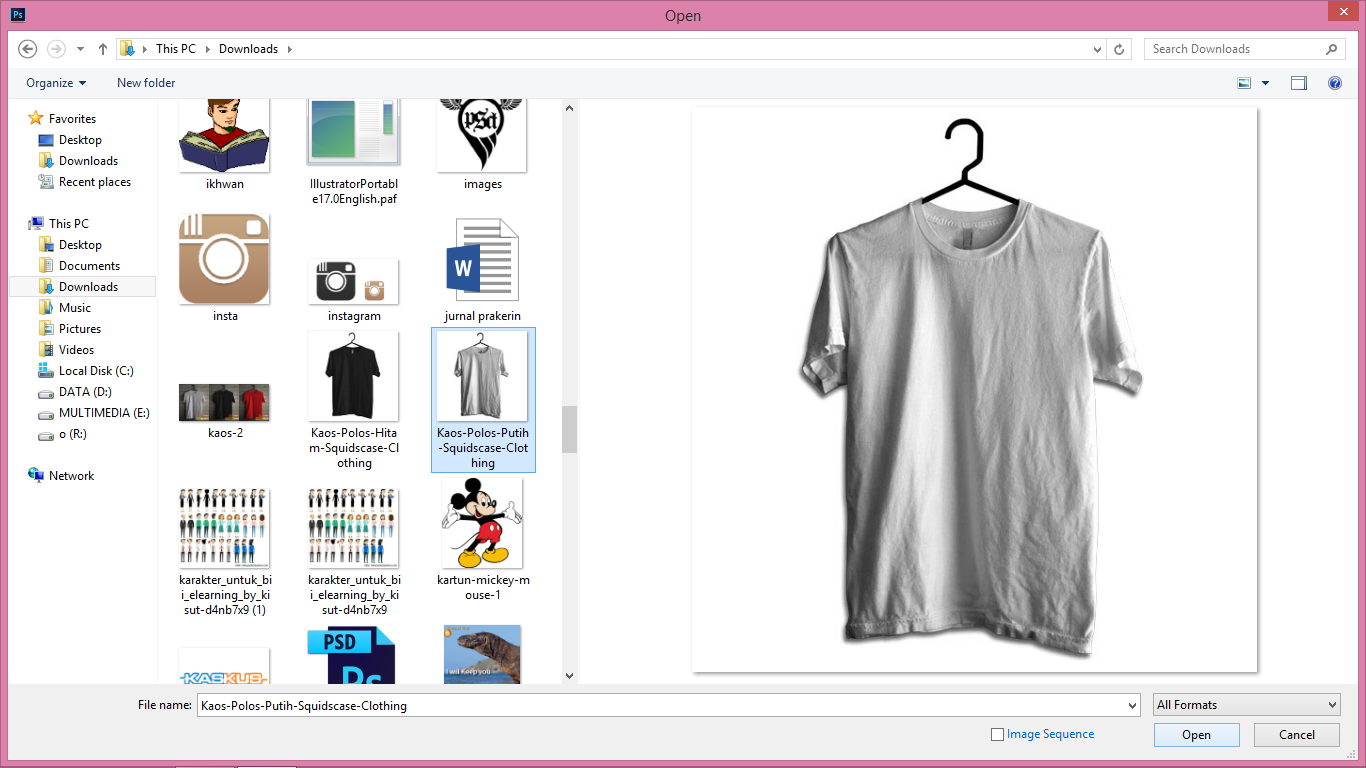Image resolution: width=1366 pixels, height=768 pixels.
Task: Open address bar history dropdown
Action: point(1097,48)
